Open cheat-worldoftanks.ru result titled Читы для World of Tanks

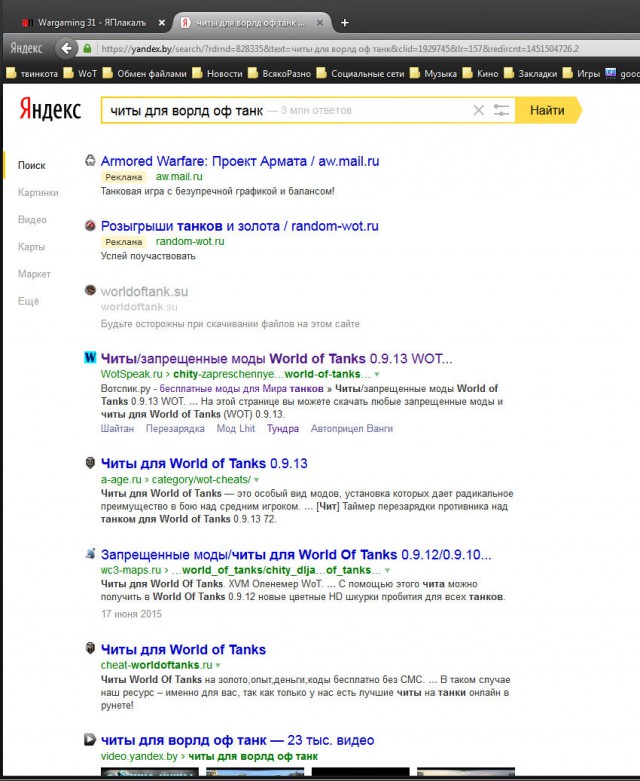coord(183,650)
